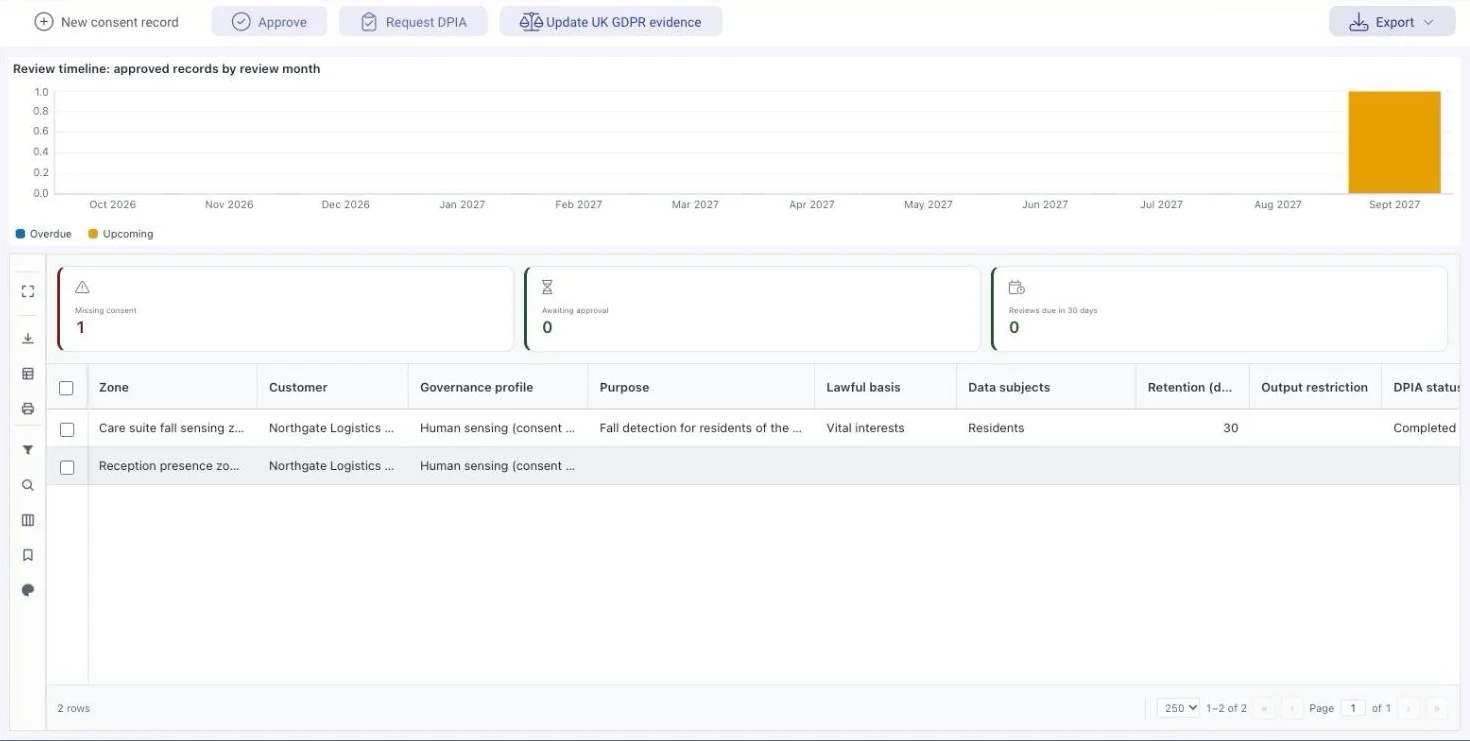The height and width of the screenshot is (741, 1470).
Task: Open the theme palette icon
Action: coord(28,590)
